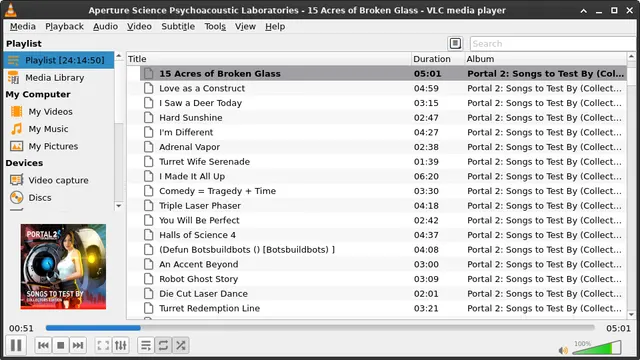
Task: Open the Playback menu
Action: 64,27
